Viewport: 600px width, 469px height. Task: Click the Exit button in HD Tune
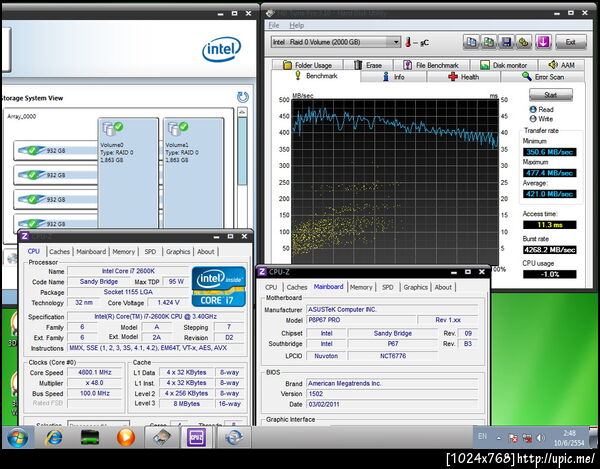coord(571,42)
